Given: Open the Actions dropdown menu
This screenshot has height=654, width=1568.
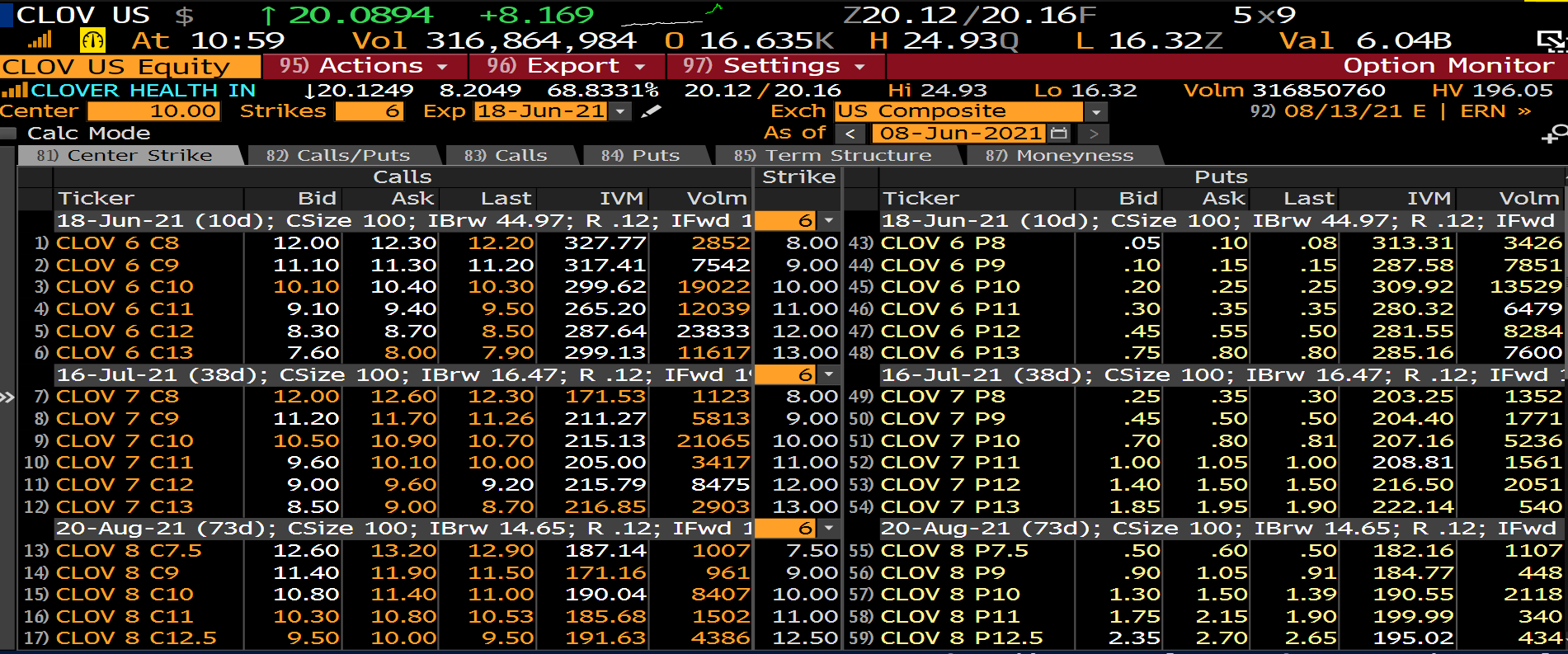Looking at the screenshot, I should tap(364, 66).
